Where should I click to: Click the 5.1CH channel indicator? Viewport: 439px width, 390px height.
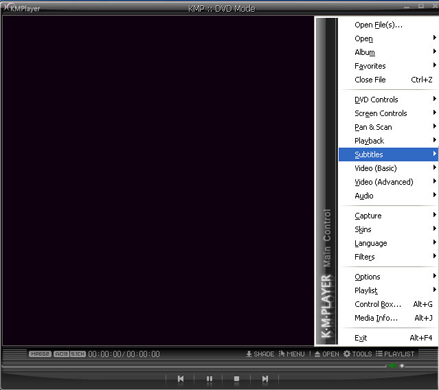(x=78, y=354)
